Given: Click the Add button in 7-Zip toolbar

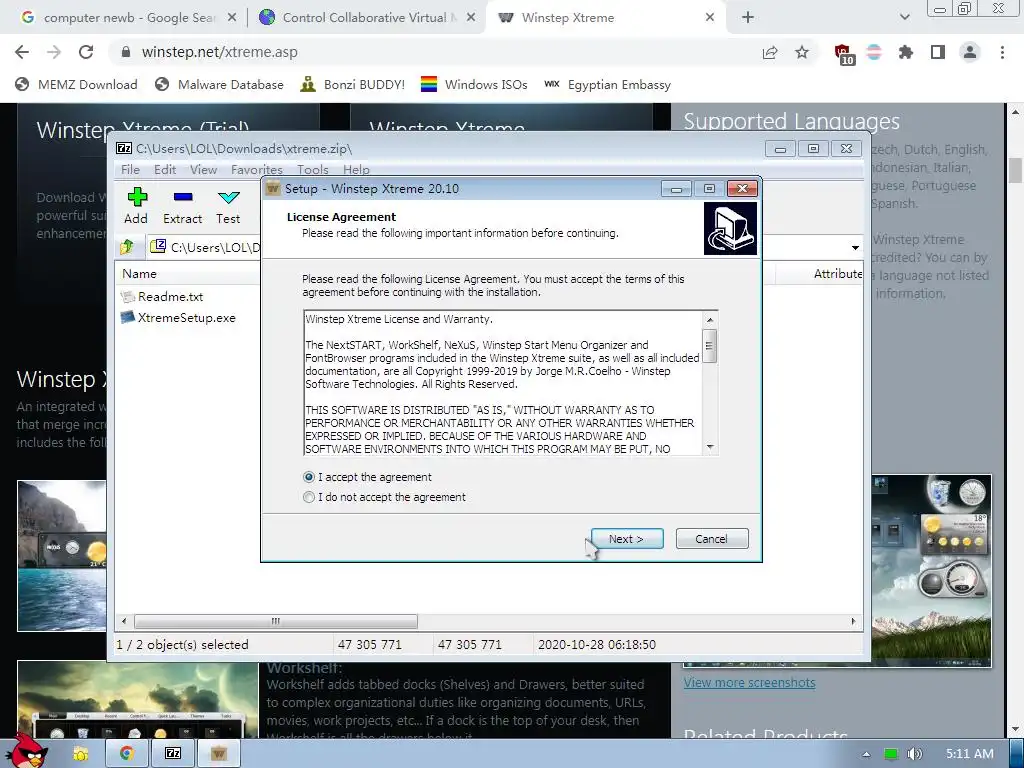Looking at the screenshot, I should coord(136,206).
